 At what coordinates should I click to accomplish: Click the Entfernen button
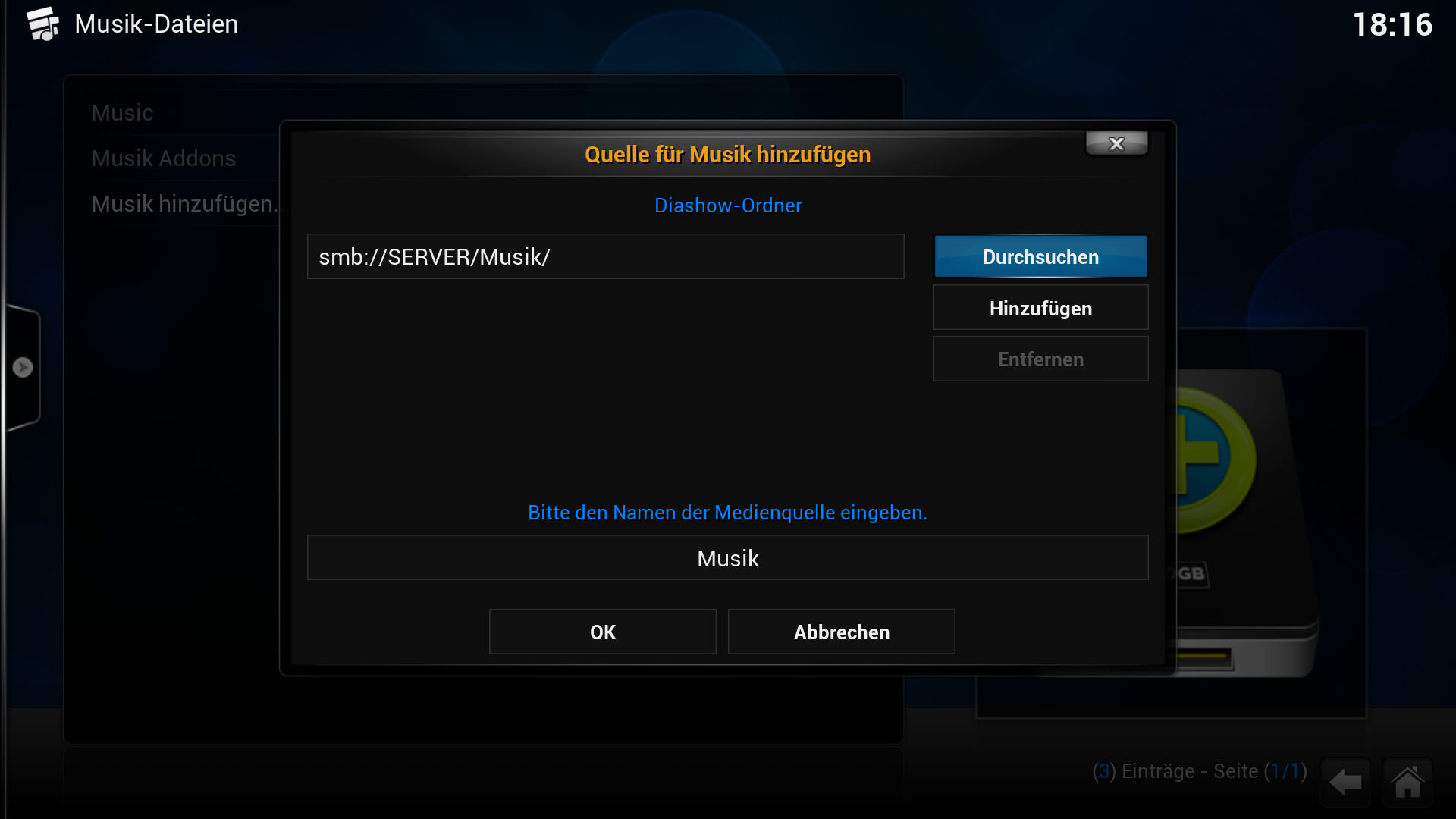(x=1040, y=359)
